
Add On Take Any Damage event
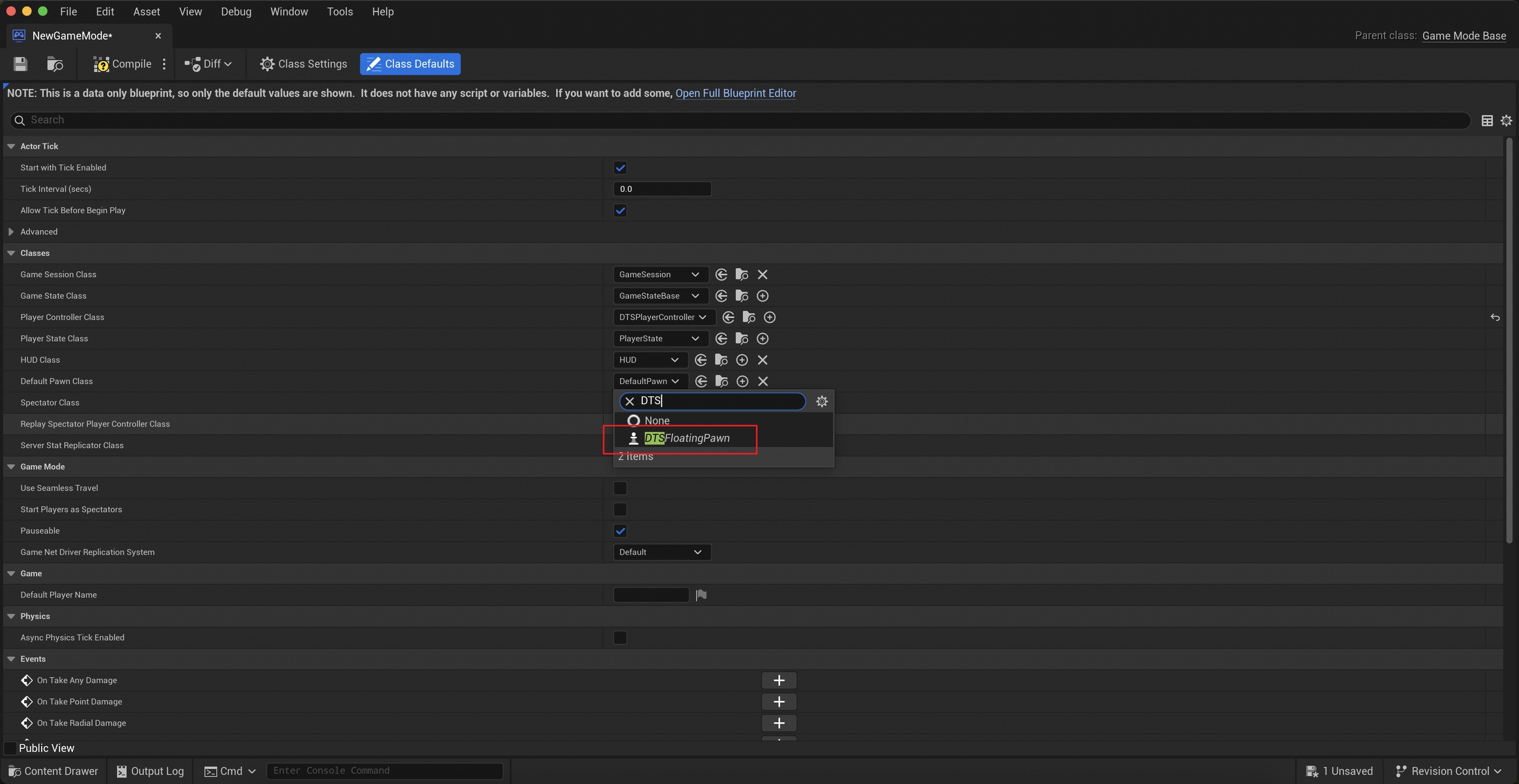[x=779, y=680]
